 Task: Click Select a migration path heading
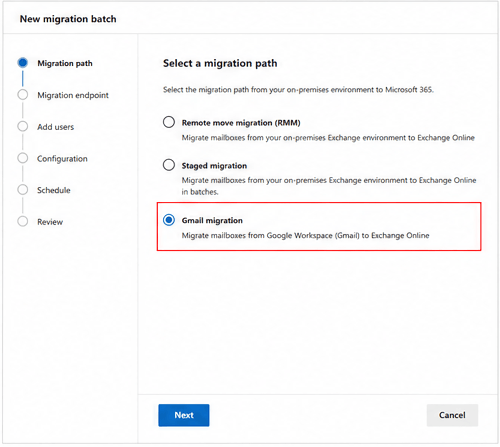(x=220, y=63)
